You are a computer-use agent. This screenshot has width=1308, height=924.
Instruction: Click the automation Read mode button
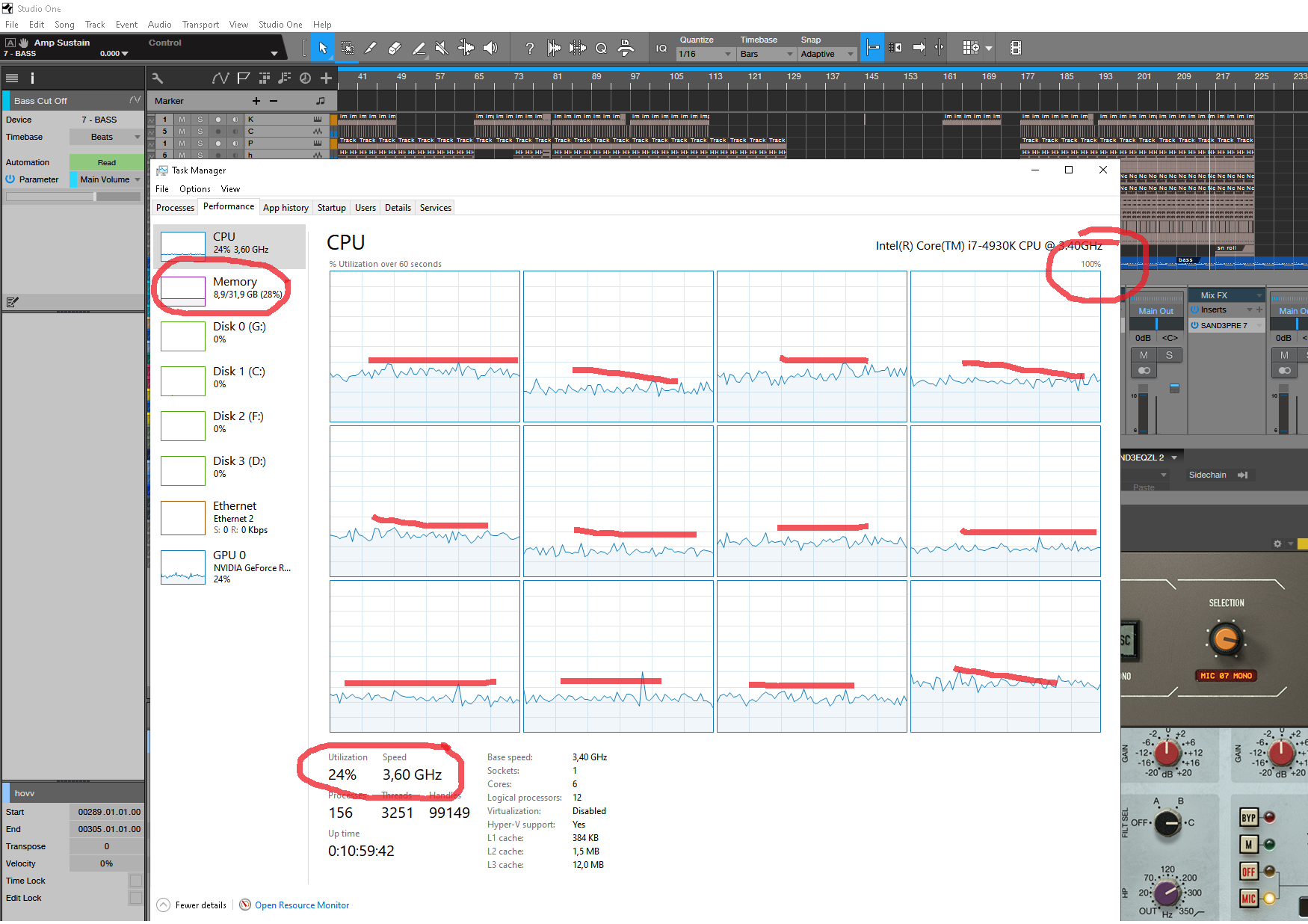pos(106,162)
